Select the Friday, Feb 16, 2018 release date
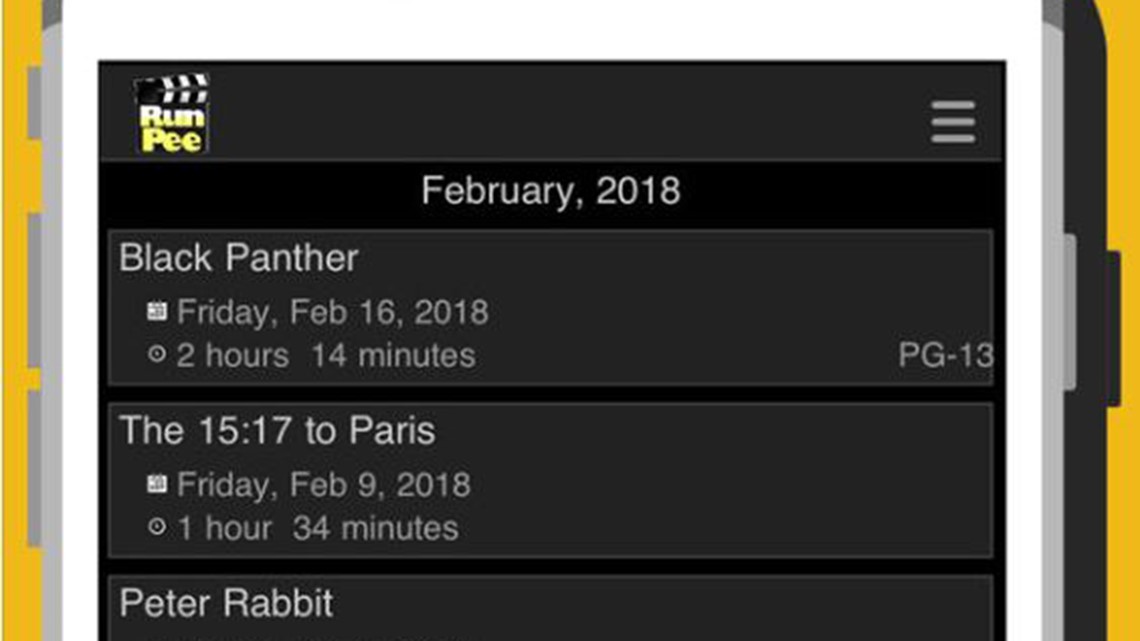This screenshot has height=641, width=1140. point(332,312)
